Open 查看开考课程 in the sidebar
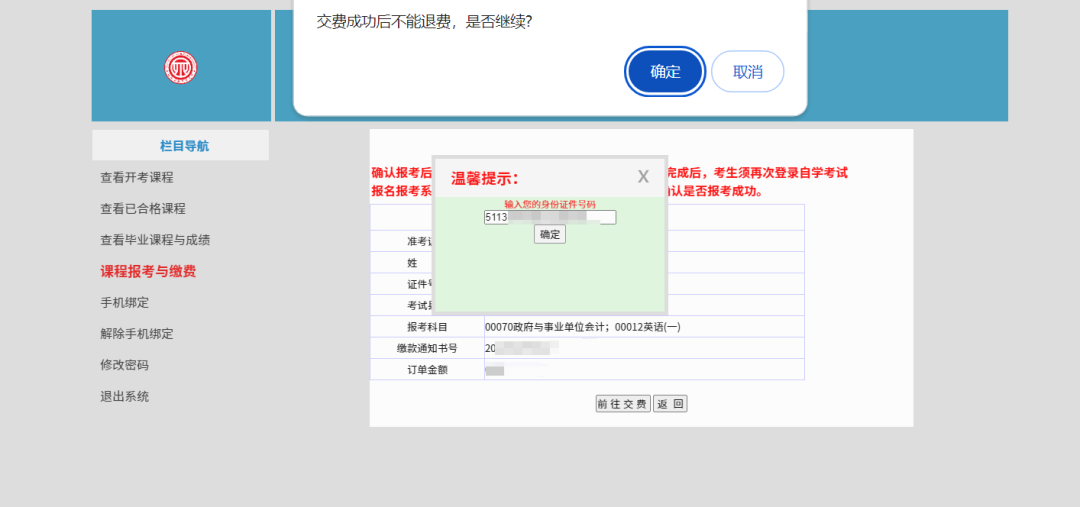Image resolution: width=1080 pixels, height=507 pixels. pyautogui.click(x=137, y=177)
